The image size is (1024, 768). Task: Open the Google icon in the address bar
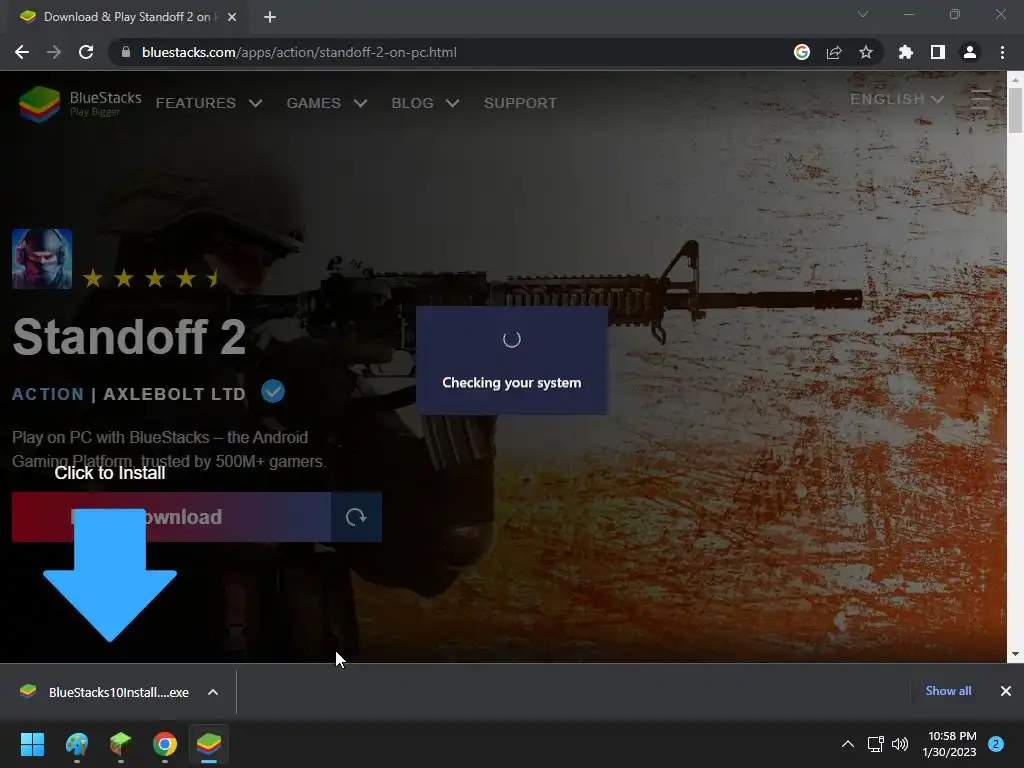click(x=802, y=52)
